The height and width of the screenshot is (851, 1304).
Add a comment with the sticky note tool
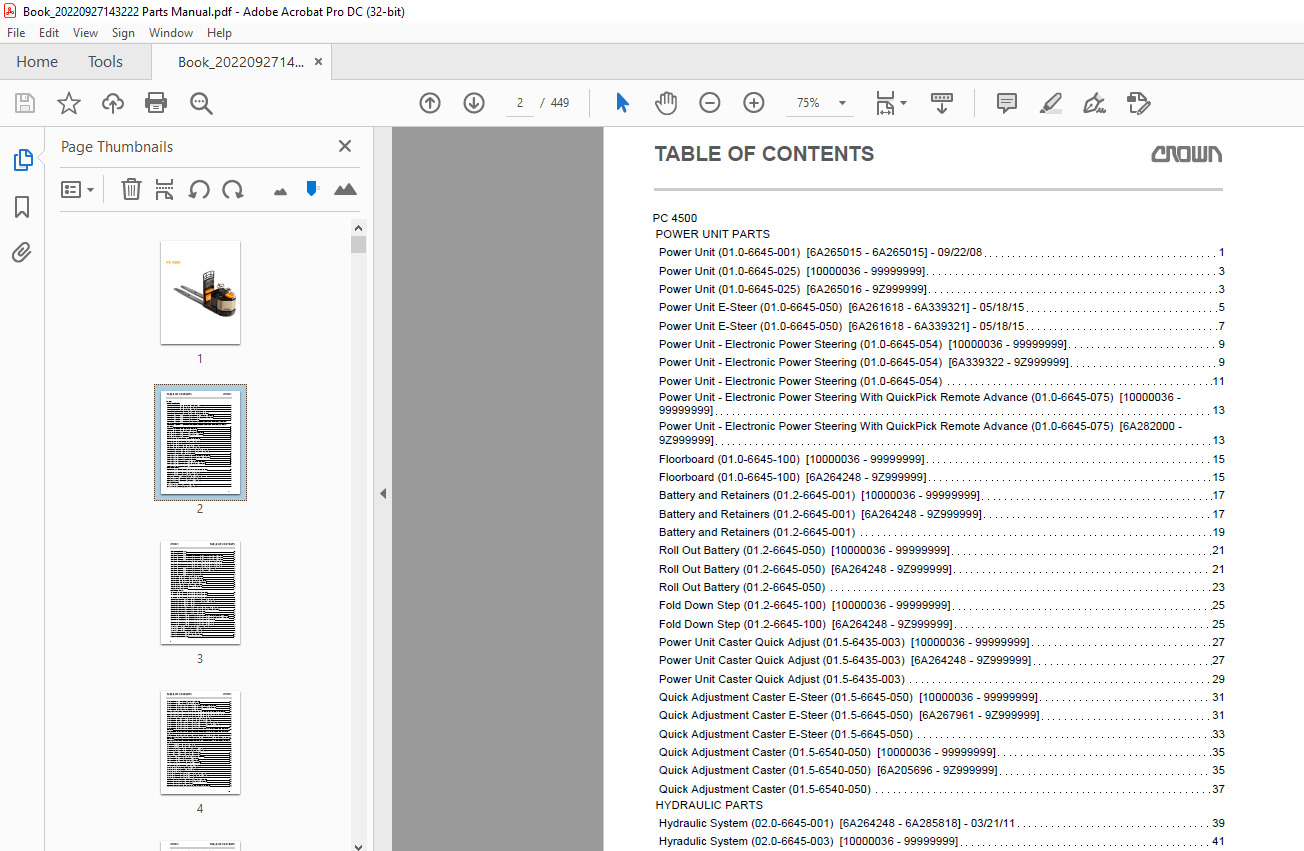(1007, 103)
